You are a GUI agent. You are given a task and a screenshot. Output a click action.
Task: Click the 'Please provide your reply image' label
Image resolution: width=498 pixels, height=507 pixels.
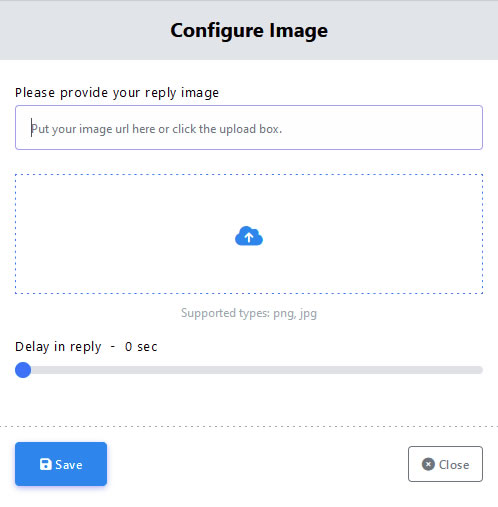pos(117,93)
